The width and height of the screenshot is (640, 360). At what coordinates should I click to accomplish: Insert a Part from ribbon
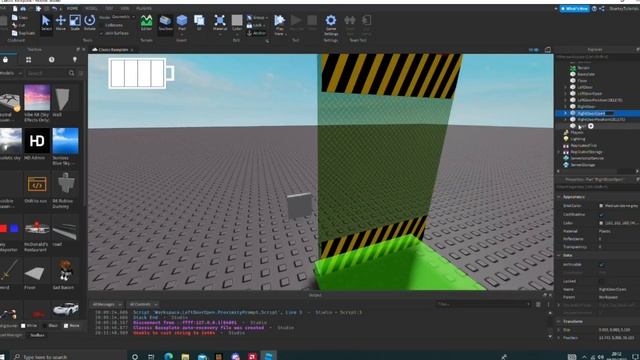point(182,23)
